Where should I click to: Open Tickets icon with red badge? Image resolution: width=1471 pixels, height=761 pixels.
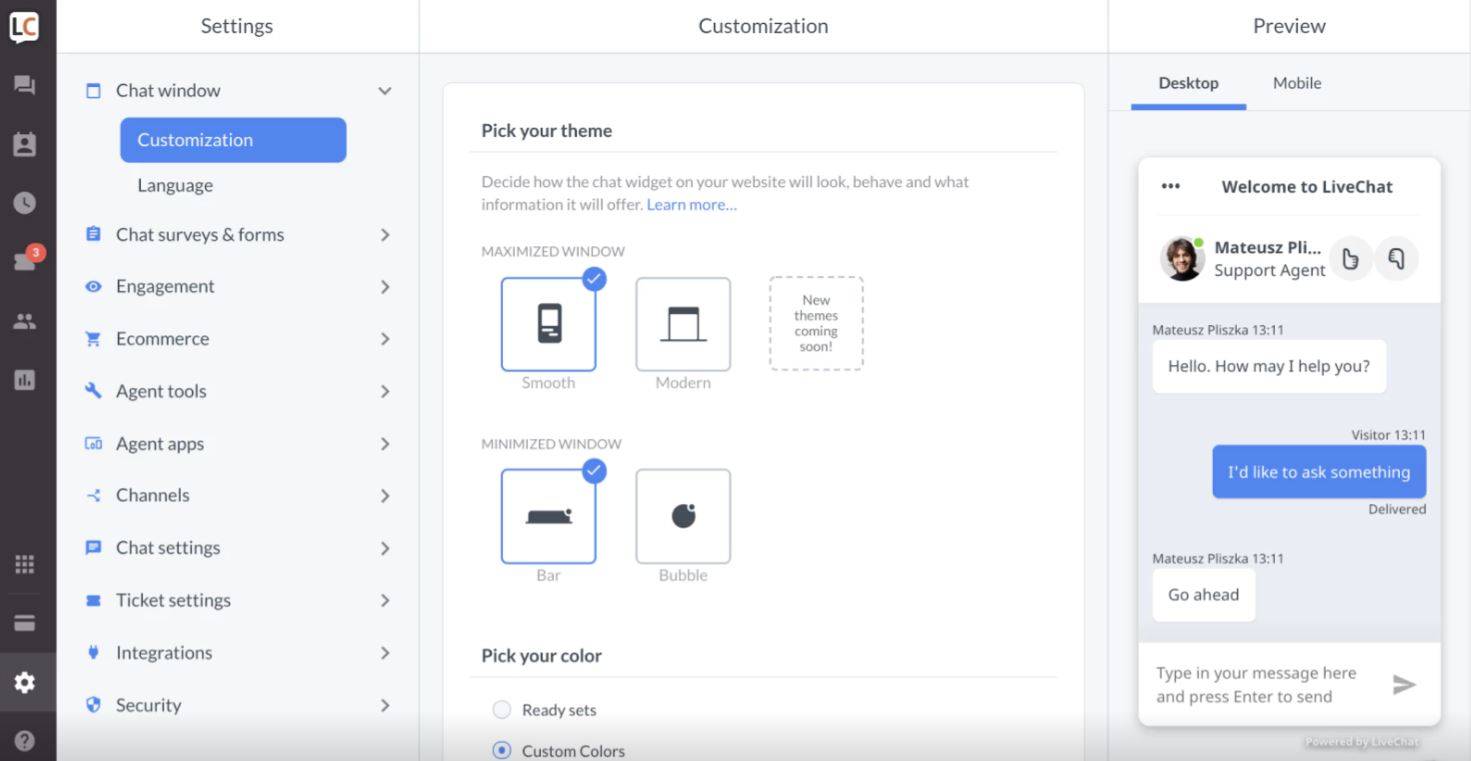point(26,260)
